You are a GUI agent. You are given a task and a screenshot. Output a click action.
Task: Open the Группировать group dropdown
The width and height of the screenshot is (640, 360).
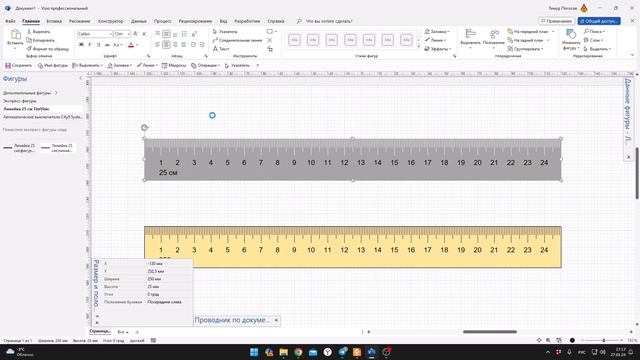coord(526,49)
